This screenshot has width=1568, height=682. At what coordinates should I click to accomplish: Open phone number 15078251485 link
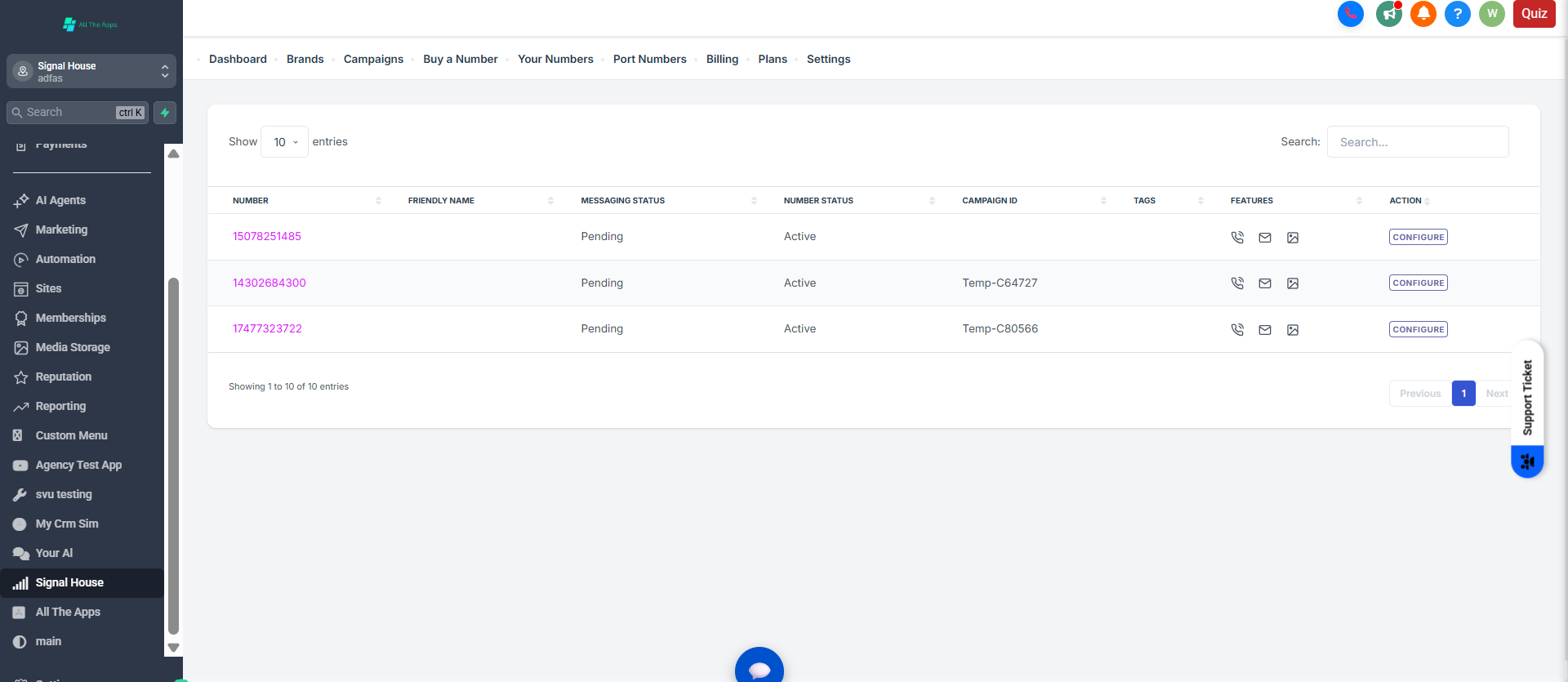266,237
